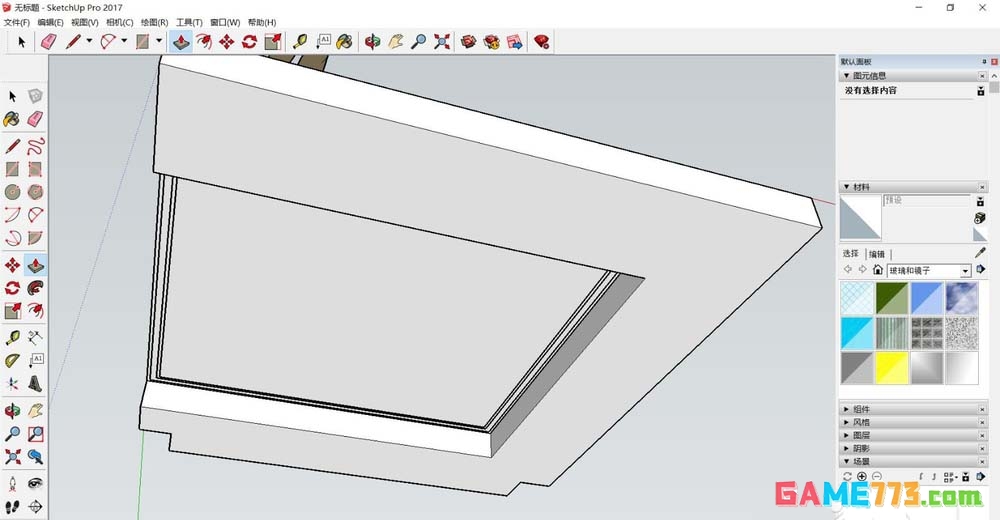Pick the Move tool in top toolbar

pos(226,42)
